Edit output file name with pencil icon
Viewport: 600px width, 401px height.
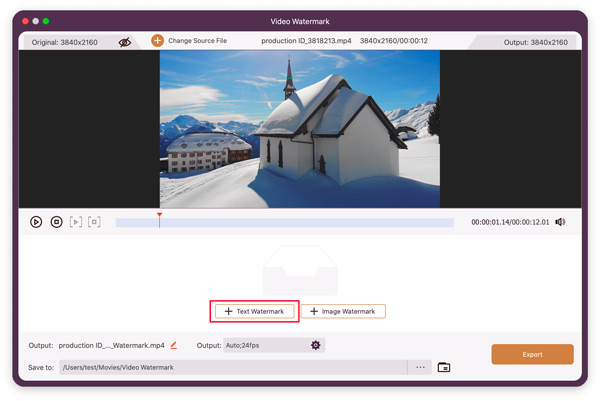coord(174,345)
